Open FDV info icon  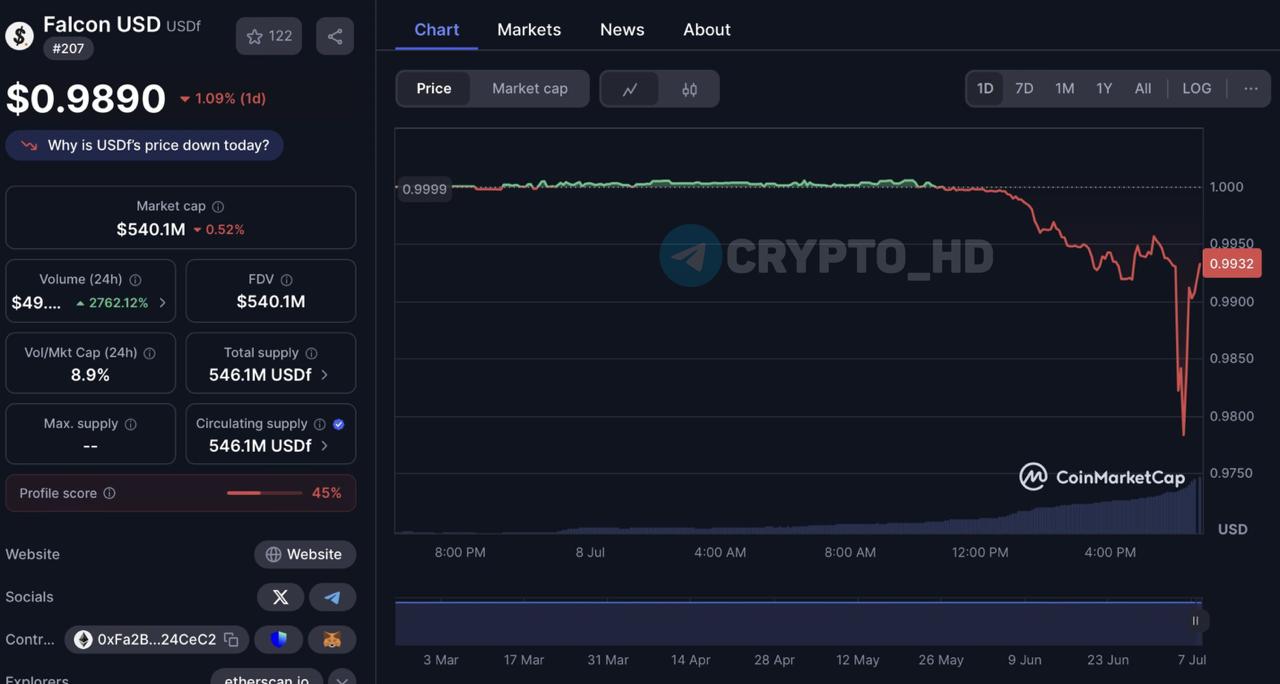[x=286, y=280]
